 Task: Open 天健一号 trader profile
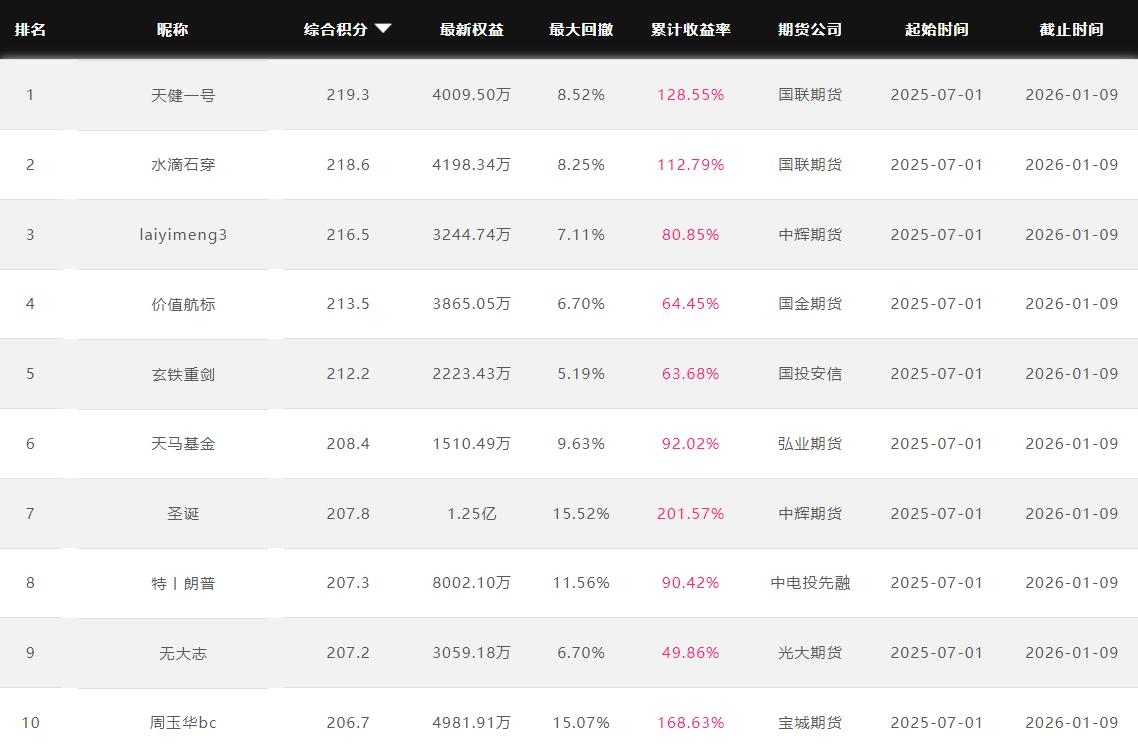click(x=183, y=95)
